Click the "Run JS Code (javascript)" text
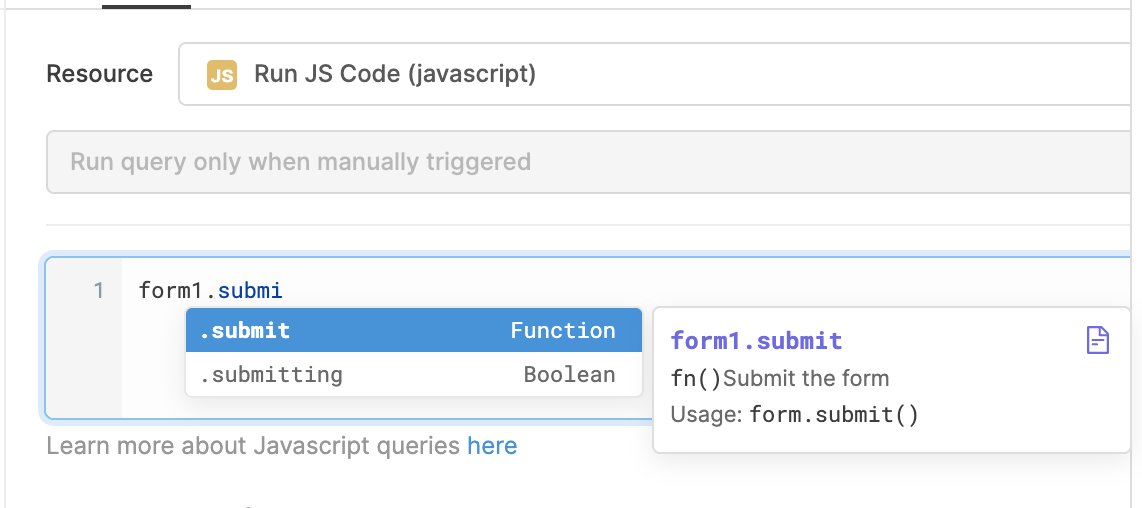 (395, 74)
